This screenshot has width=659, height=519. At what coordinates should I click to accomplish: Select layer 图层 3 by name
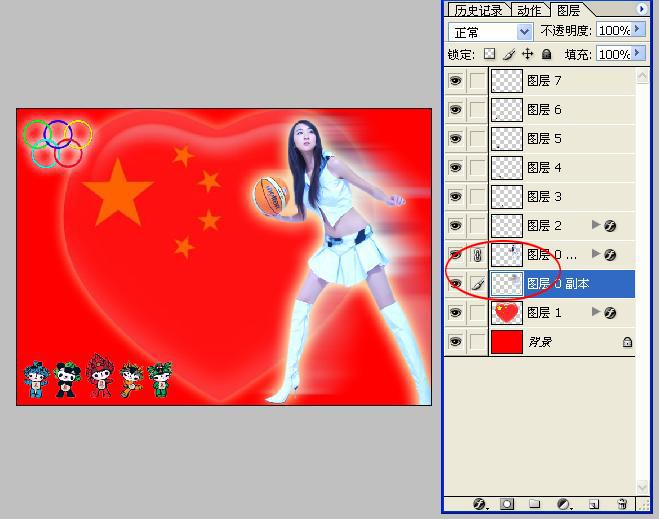point(544,197)
